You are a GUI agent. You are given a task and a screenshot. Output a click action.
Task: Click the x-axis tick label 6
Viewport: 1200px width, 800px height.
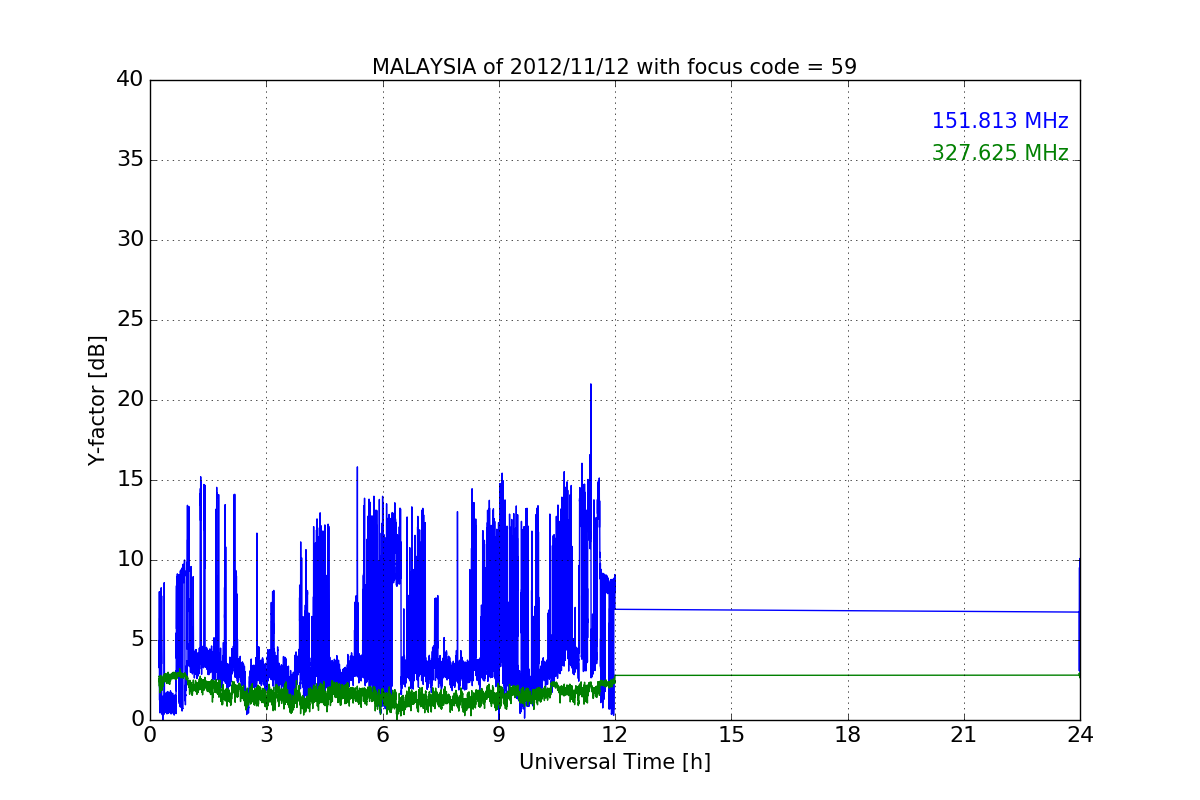382,735
